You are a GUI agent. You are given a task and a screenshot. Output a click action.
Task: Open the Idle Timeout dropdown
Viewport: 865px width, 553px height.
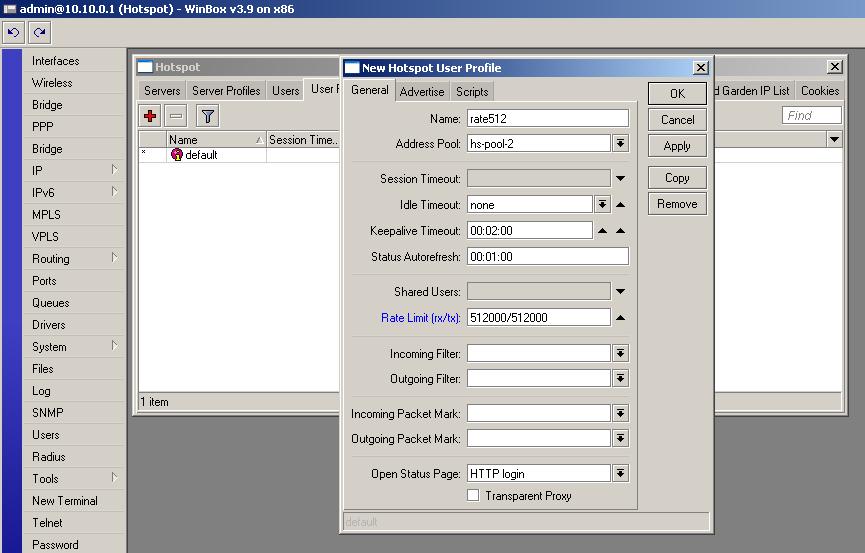point(602,205)
